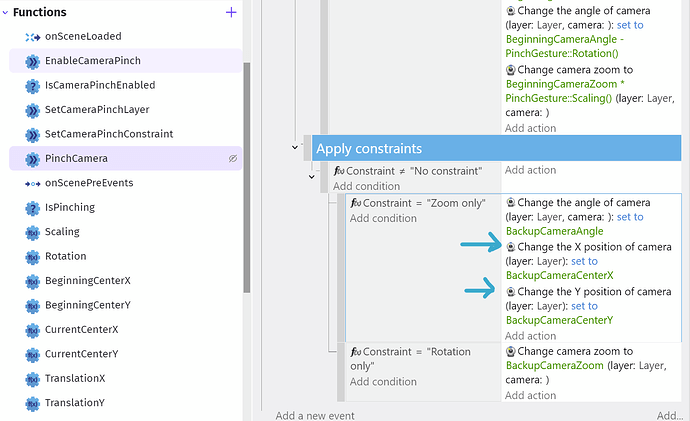This screenshot has width=690, height=421.
Task: Collapse the Apply constraints event group
Action: point(295,147)
